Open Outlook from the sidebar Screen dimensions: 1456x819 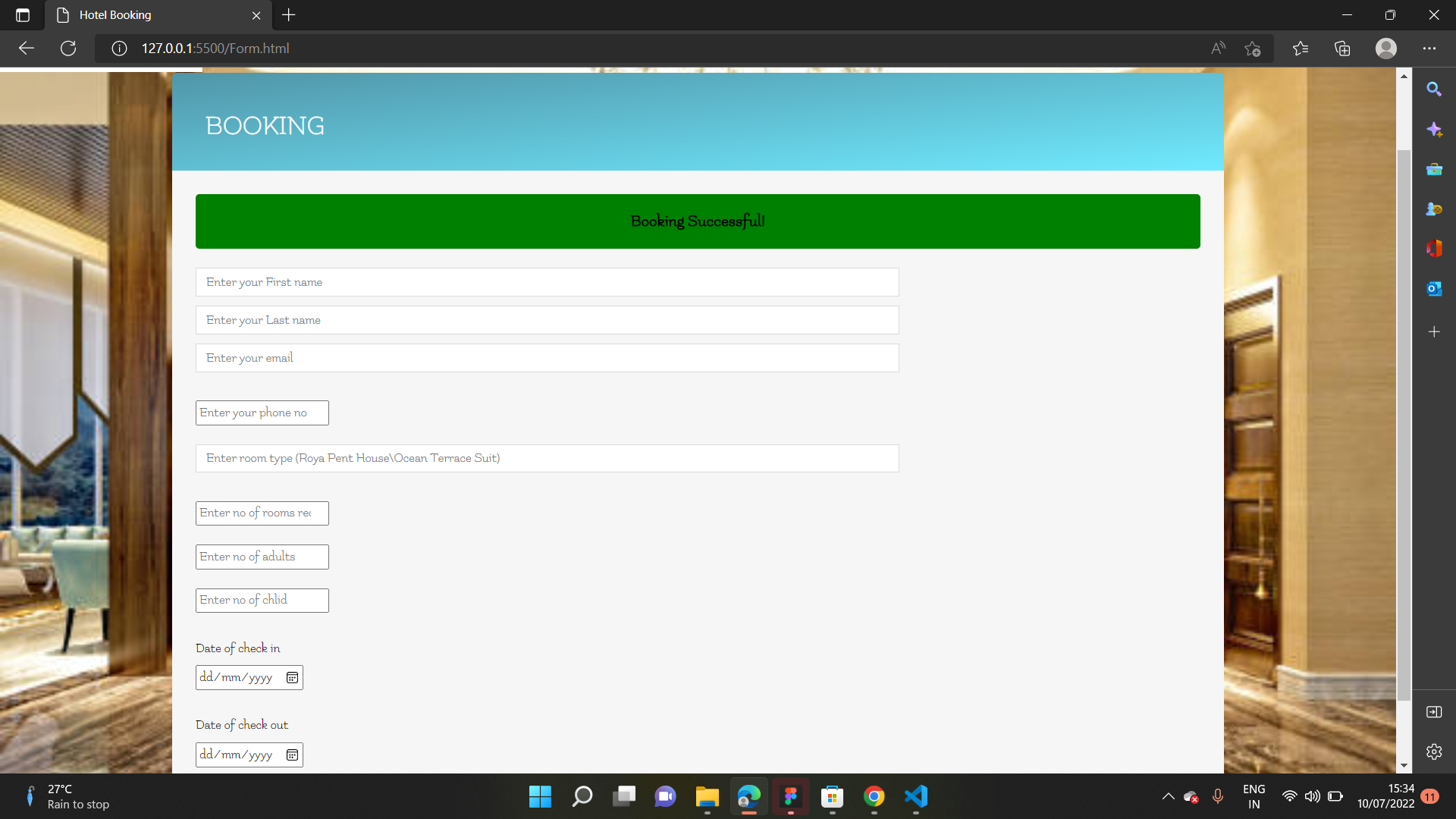point(1435,288)
